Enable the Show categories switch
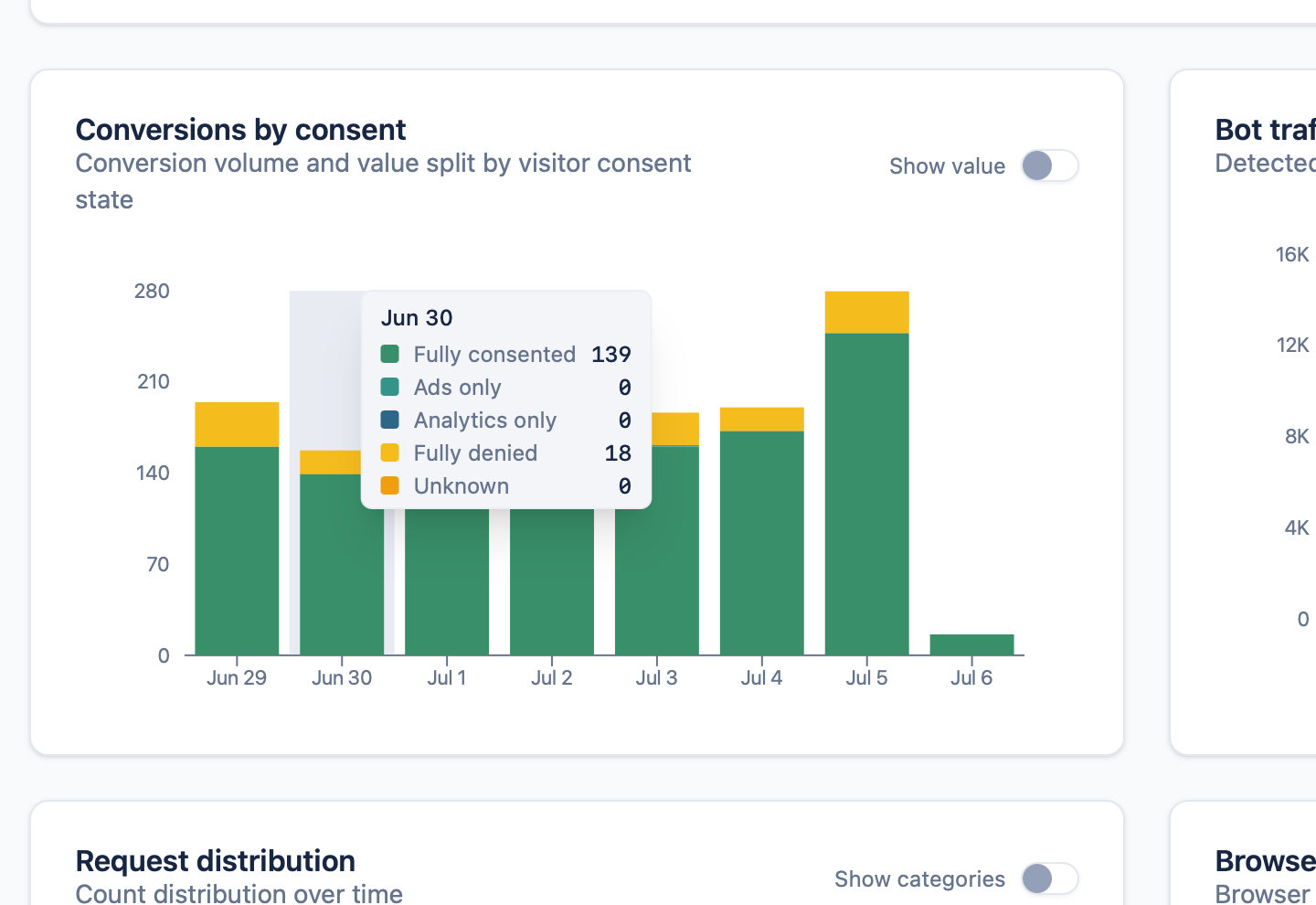Image resolution: width=1316 pixels, height=905 pixels. (1049, 878)
